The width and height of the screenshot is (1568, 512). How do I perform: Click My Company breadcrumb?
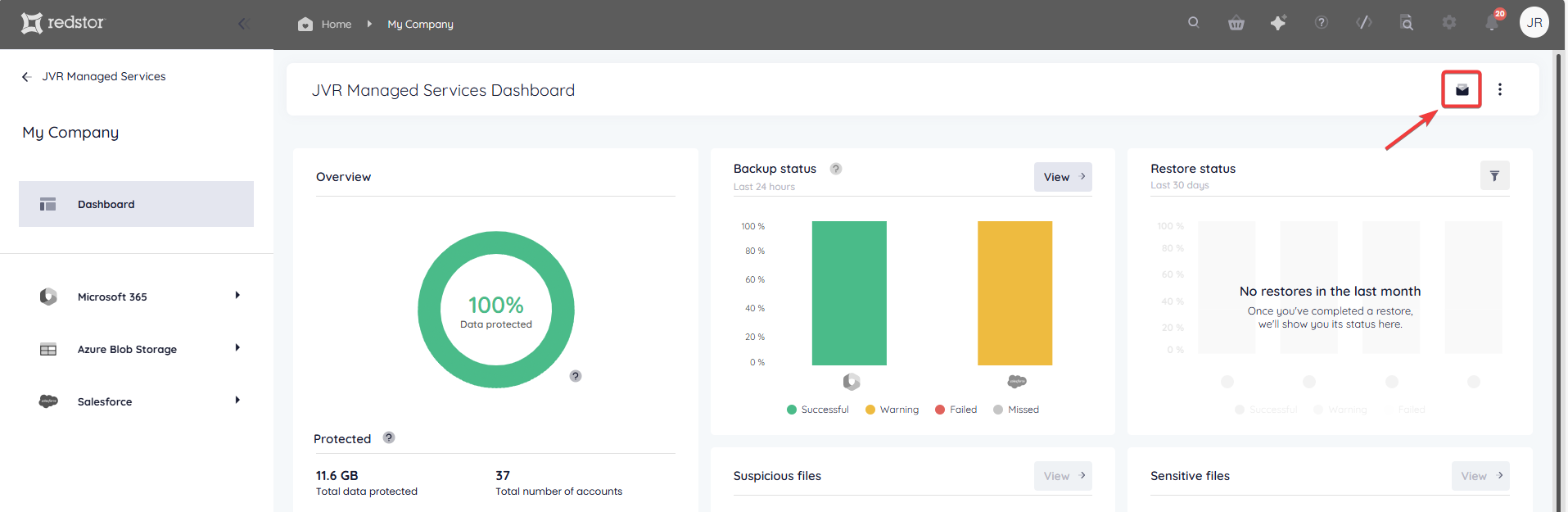420,24
